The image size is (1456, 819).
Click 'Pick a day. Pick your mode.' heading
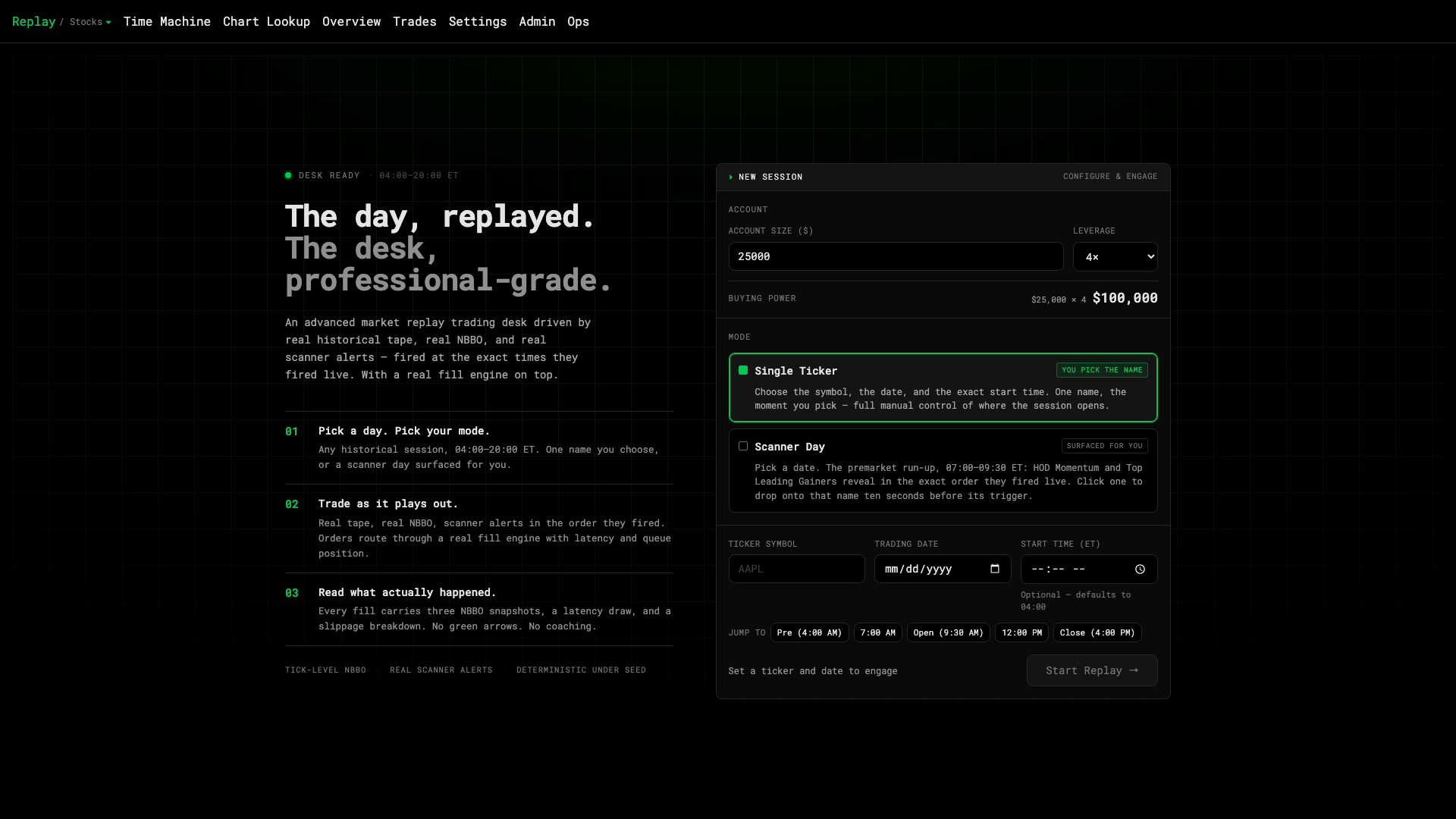tap(404, 431)
